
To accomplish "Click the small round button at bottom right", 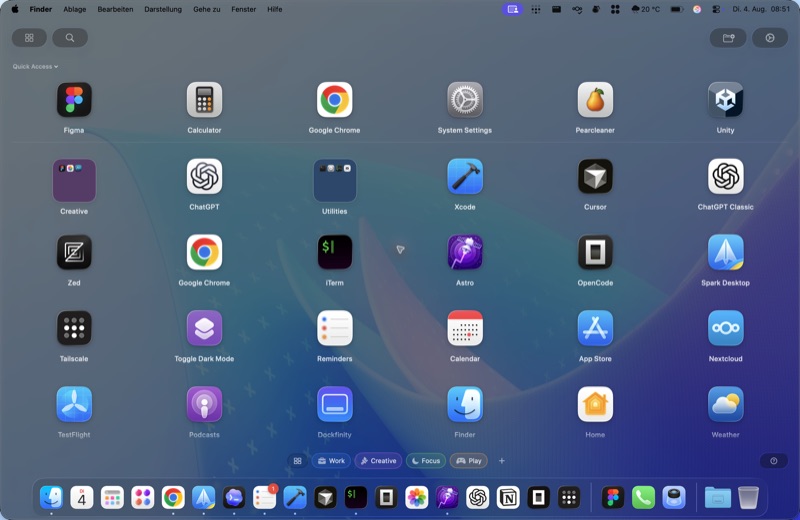I will pyautogui.click(x=773, y=461).
